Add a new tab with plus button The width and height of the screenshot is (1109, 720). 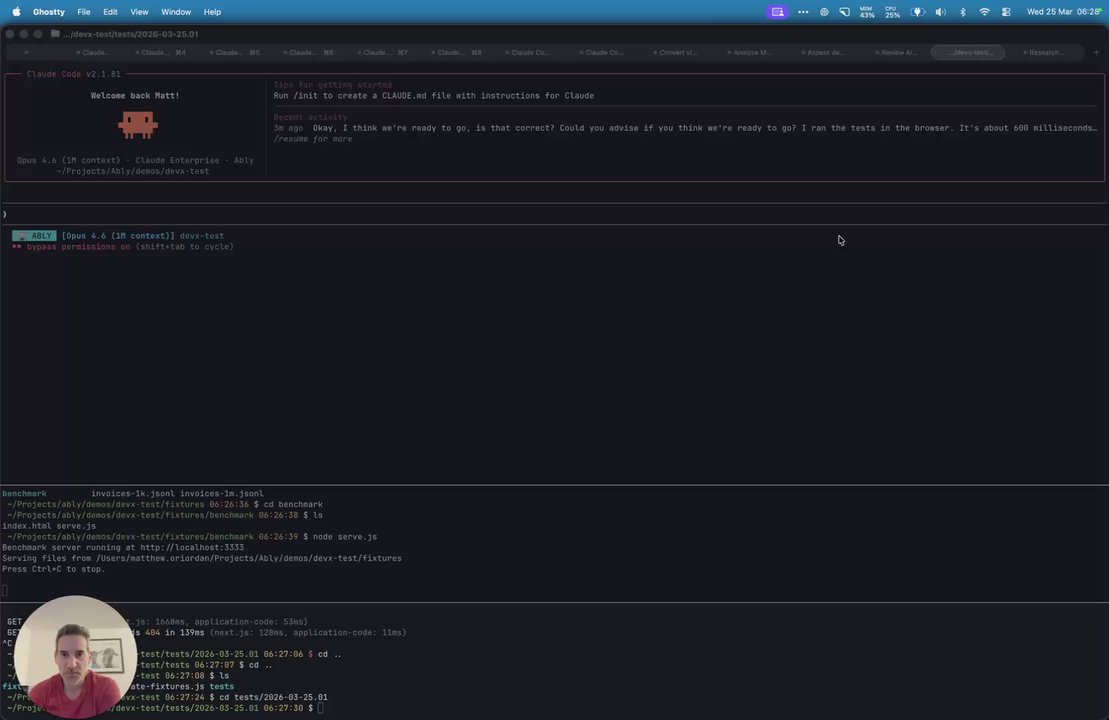point(1096,52)
